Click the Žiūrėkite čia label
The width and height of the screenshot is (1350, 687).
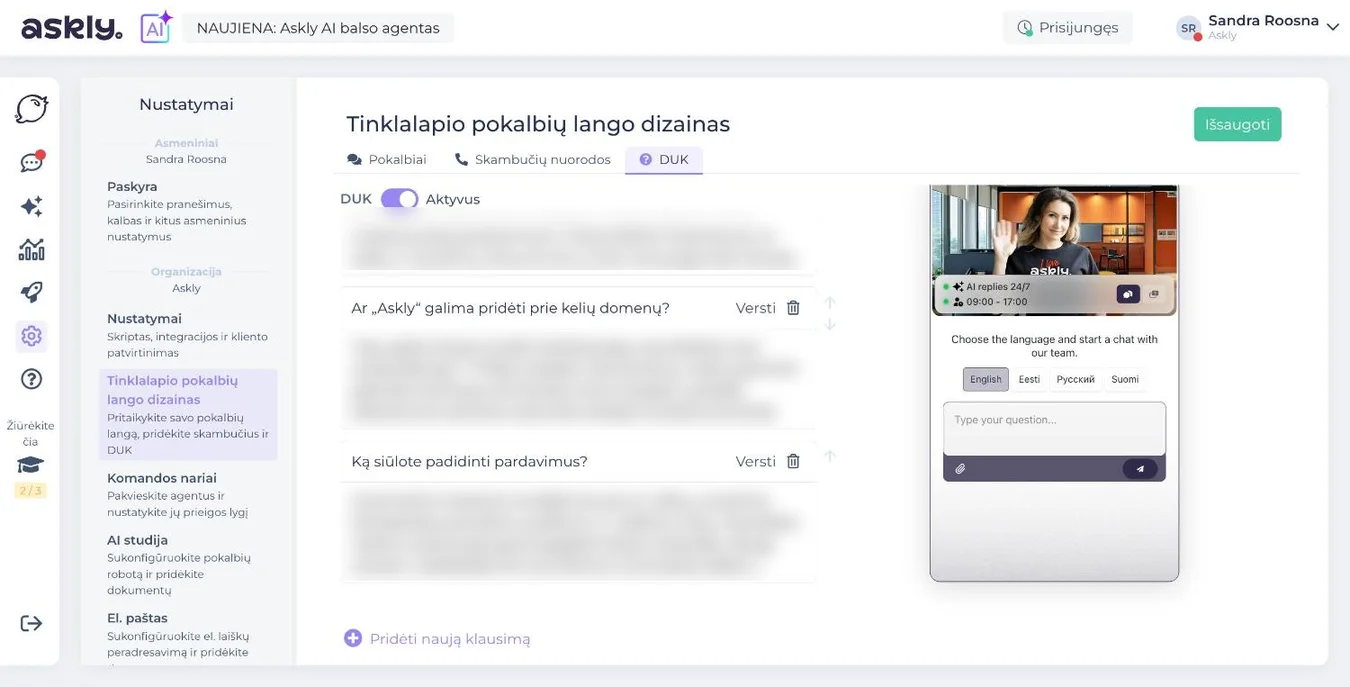point(30,433)
